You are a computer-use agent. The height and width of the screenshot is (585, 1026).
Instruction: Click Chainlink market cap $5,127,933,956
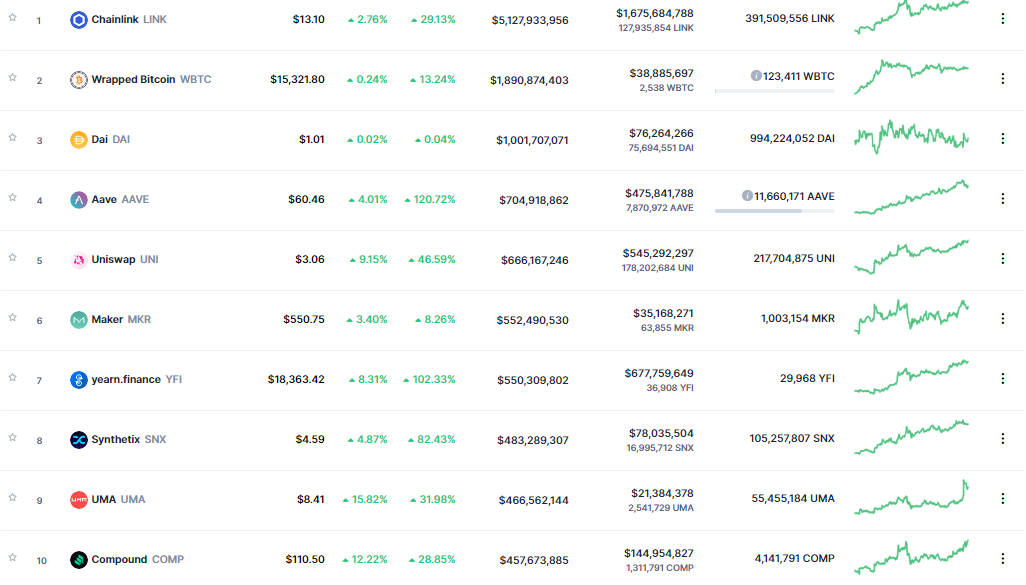click(x=530, y=20)
